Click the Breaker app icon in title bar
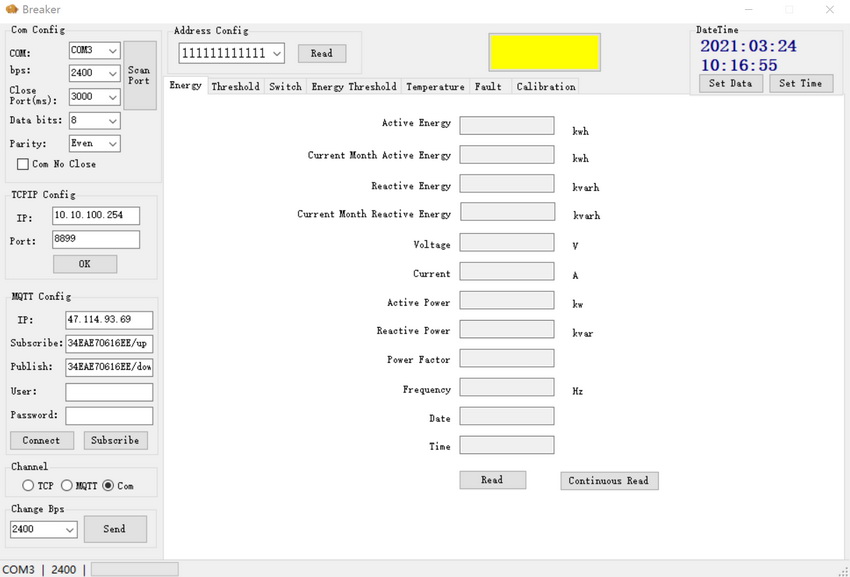 (x=12, y=9)
